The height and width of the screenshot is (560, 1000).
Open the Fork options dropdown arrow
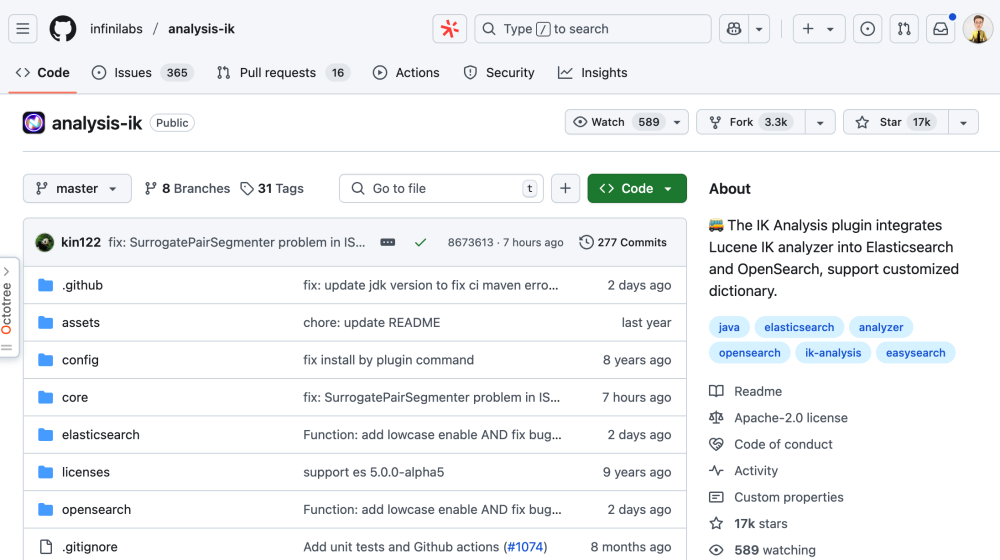(820, 122)
